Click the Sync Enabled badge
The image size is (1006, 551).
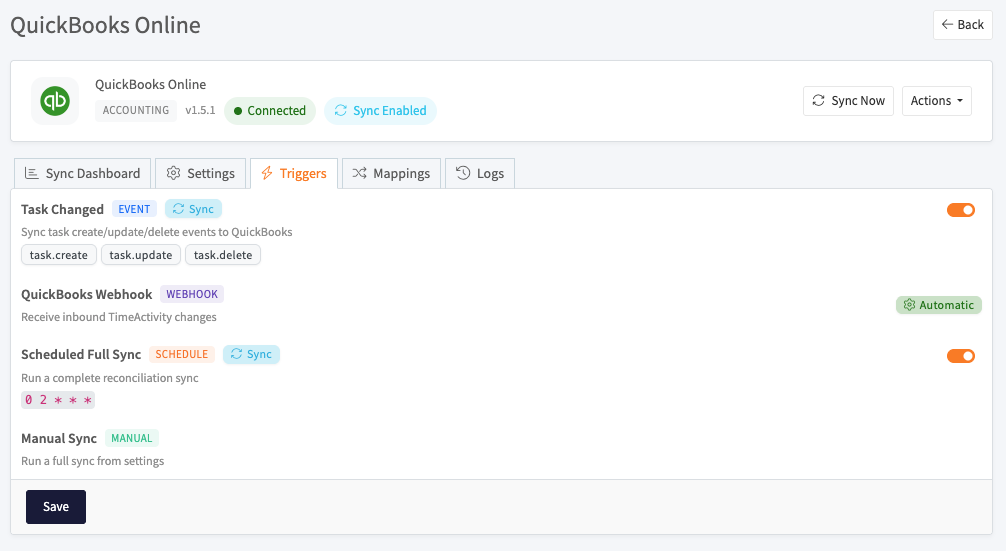380,110
